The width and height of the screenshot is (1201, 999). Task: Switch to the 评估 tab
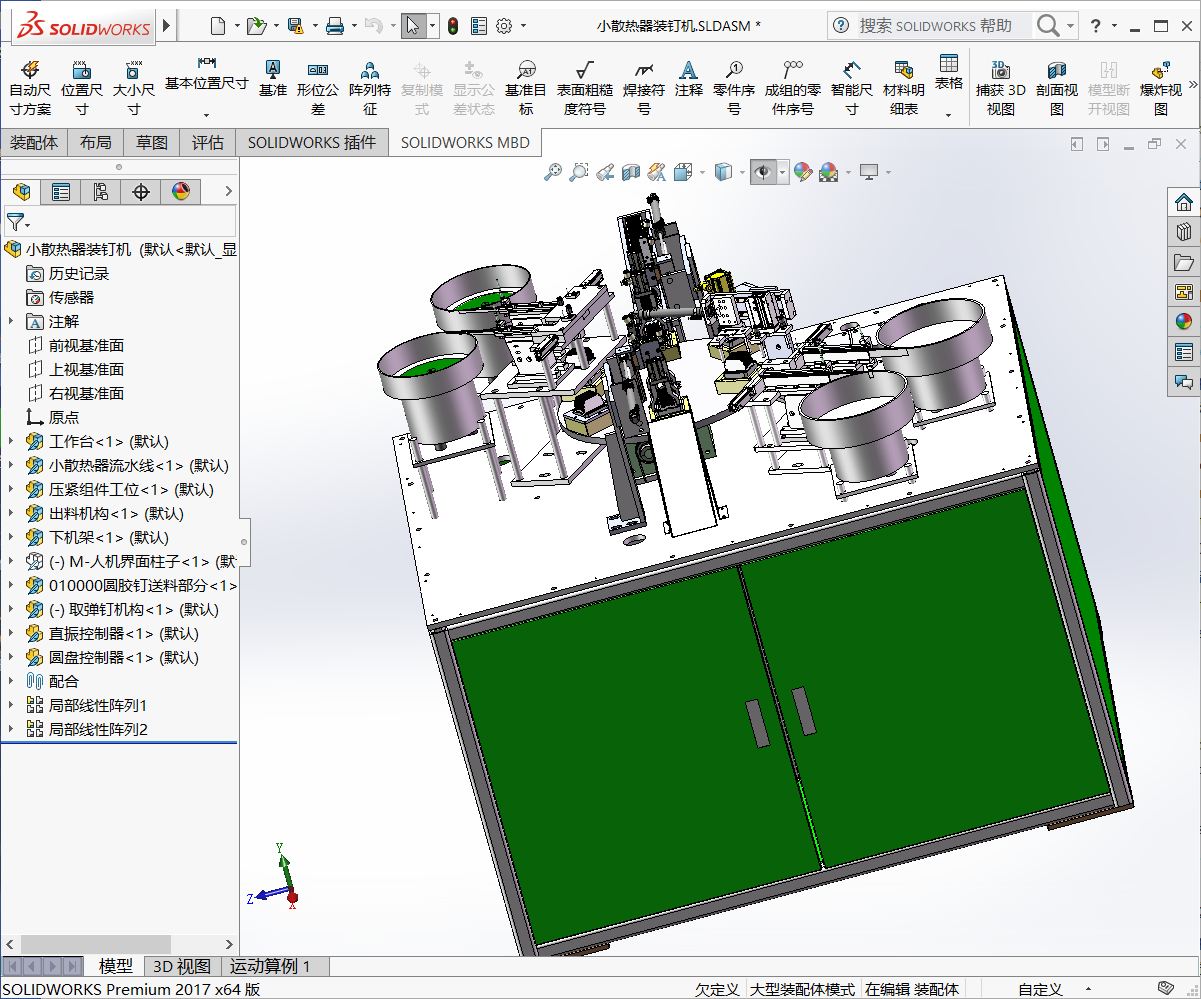pos(208,143)
